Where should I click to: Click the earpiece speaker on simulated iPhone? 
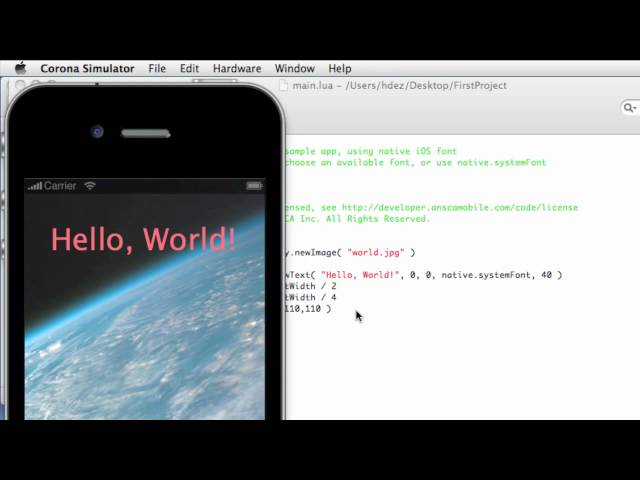click(146, 133)
